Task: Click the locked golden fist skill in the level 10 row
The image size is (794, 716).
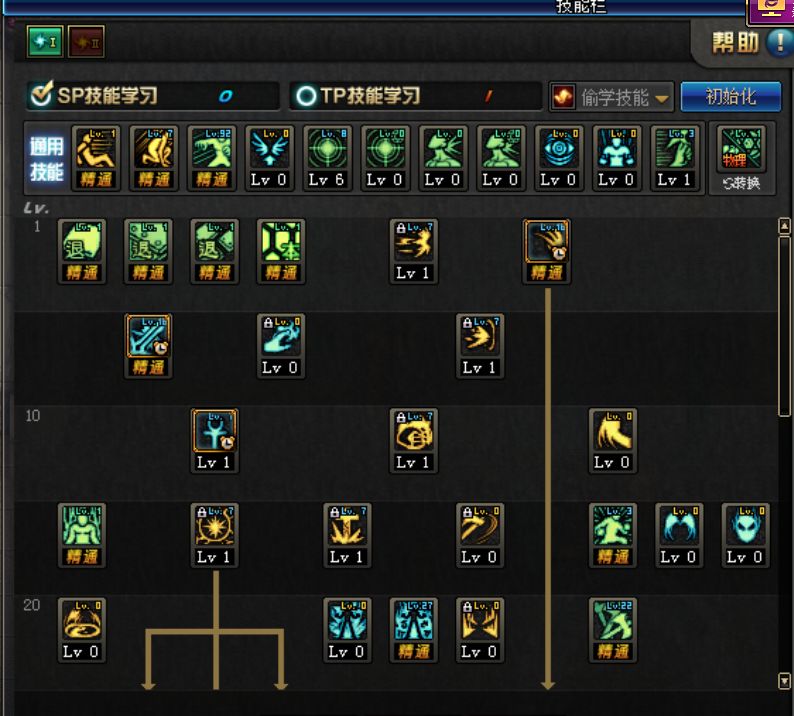Action: click(x=413, y=432)
